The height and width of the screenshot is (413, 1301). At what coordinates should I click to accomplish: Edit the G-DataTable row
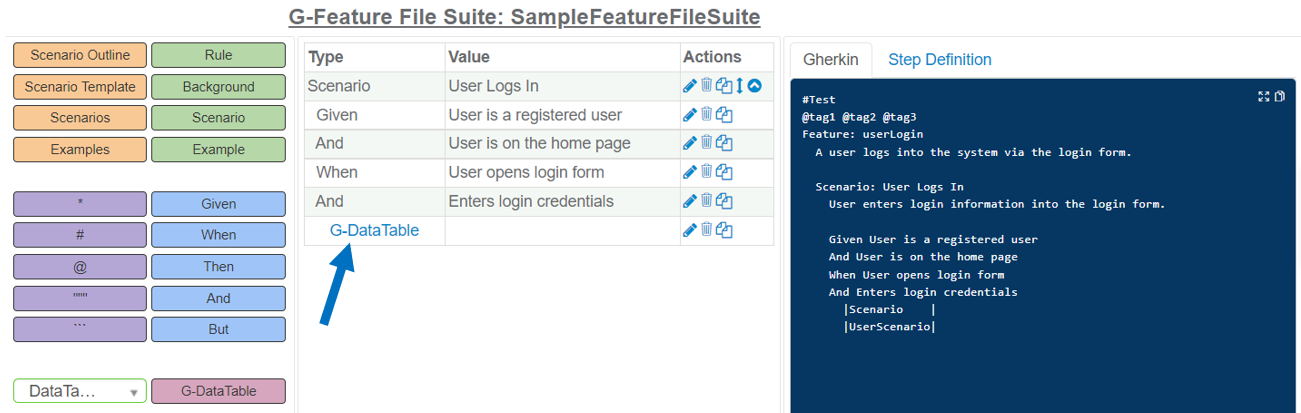coord(690,230)
